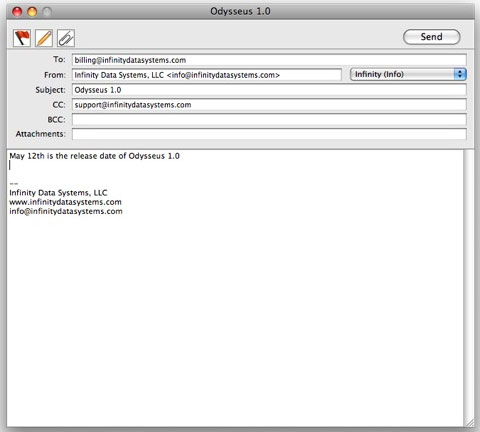Click into the To address field
Viewport: 480px width, 432px height.
pyautogui.click(x=269, y=60)
